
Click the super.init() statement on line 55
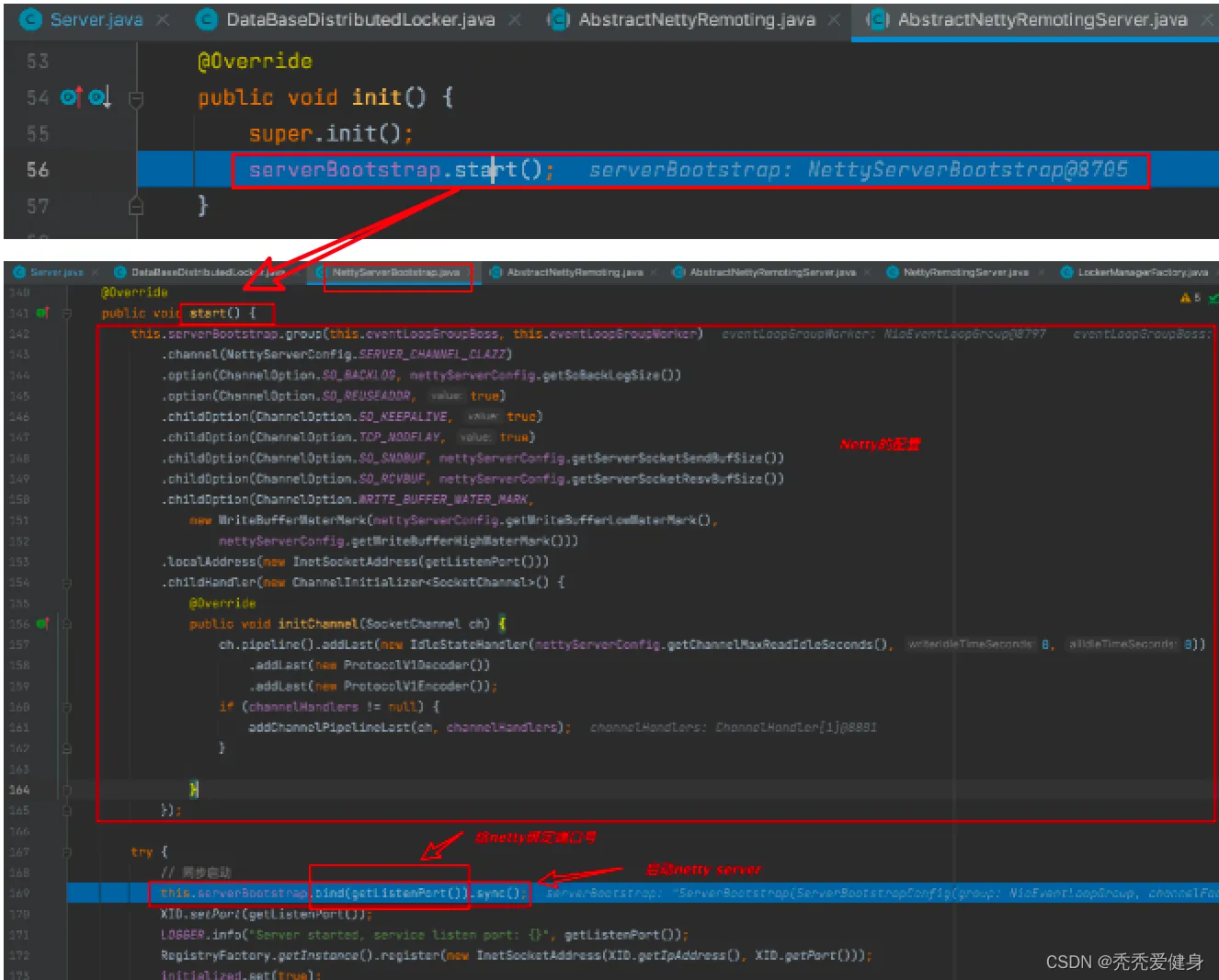(331, 134)
